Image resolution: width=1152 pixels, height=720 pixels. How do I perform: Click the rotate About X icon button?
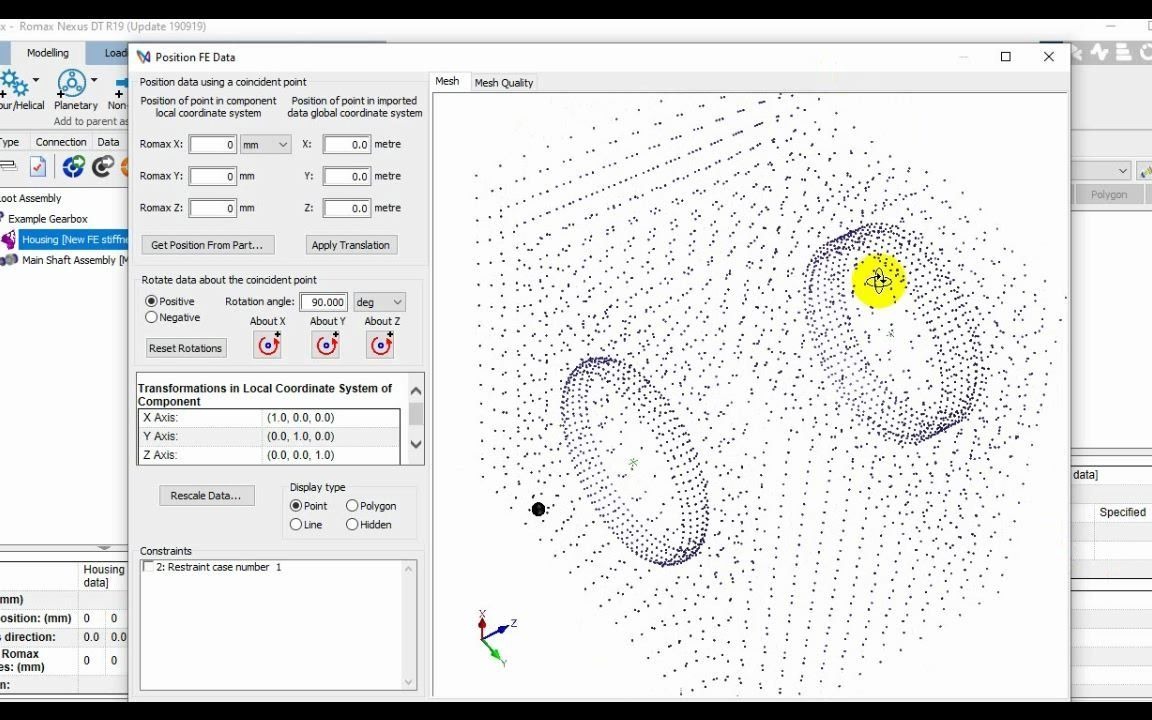tap(267, 345)
